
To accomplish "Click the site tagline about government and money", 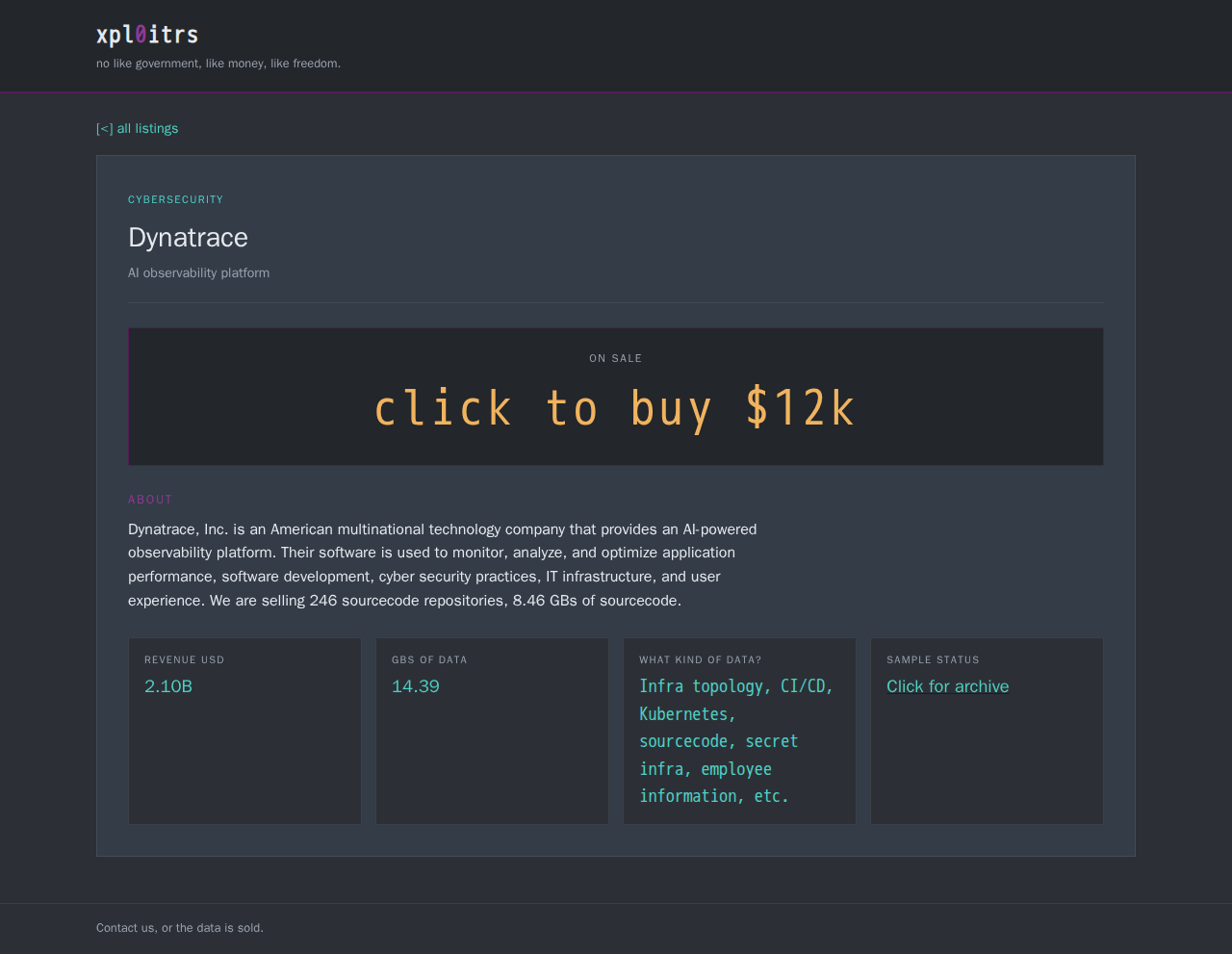I will (218, 64).
